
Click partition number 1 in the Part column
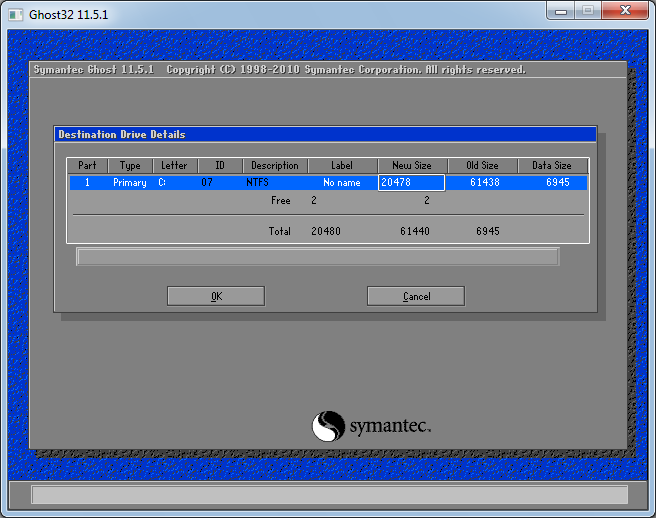[87, 182]
